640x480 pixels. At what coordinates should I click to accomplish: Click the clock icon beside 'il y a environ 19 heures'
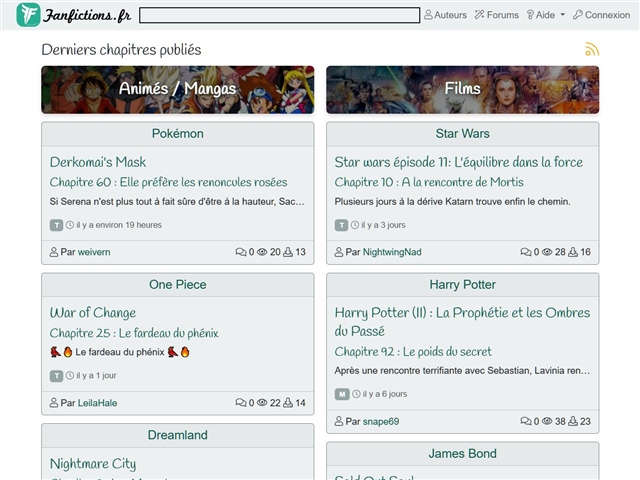(70, 225)
